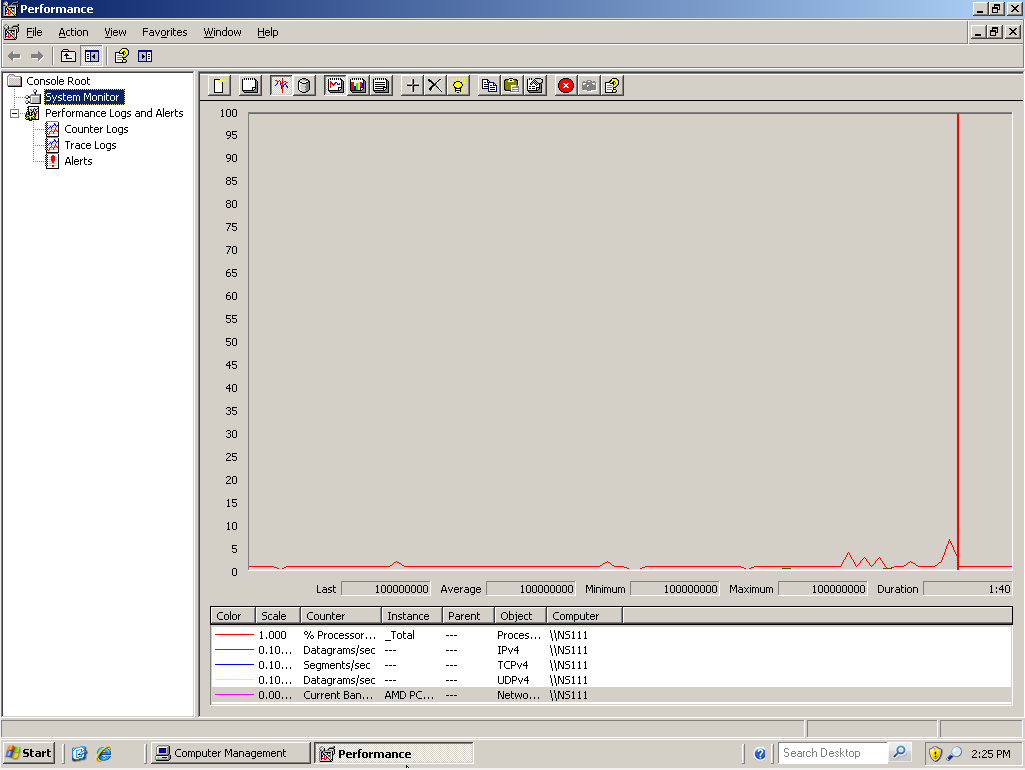Click the Last value field
1025x770 pixels.
(x=386, y=589)
